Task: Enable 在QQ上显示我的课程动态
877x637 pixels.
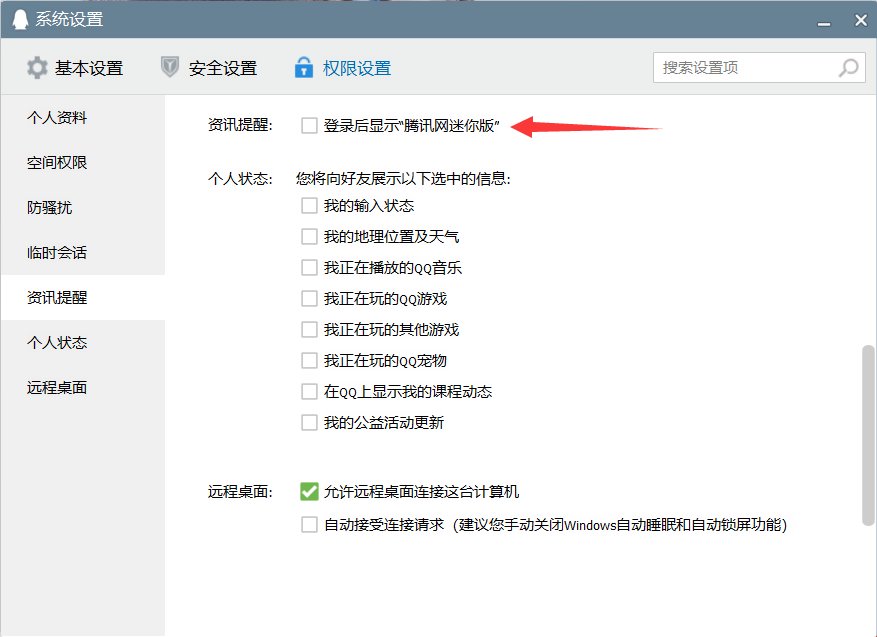Action: click(310, 391)
